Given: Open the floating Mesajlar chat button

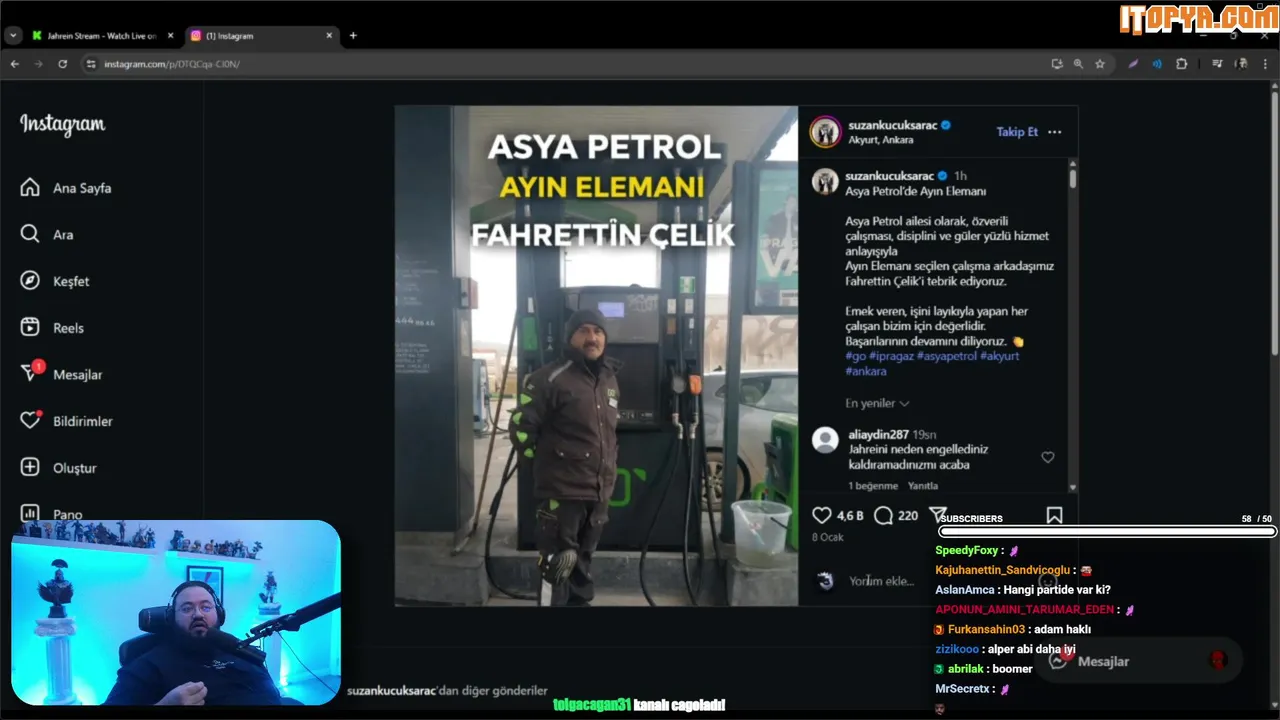Looking at the screenshot, I should 1138,661.
